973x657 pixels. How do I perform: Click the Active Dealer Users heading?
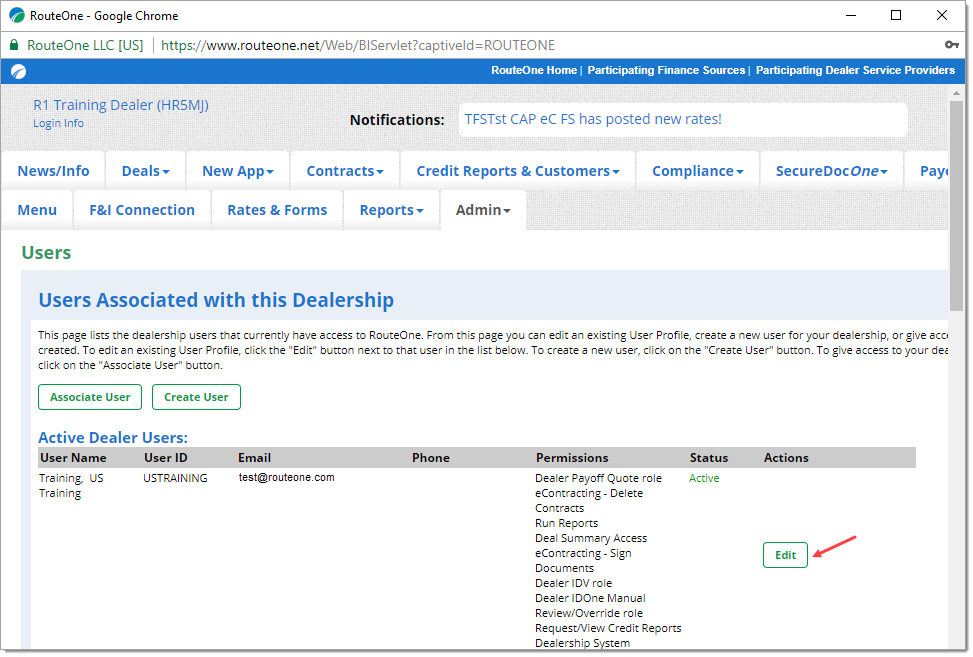113,437
